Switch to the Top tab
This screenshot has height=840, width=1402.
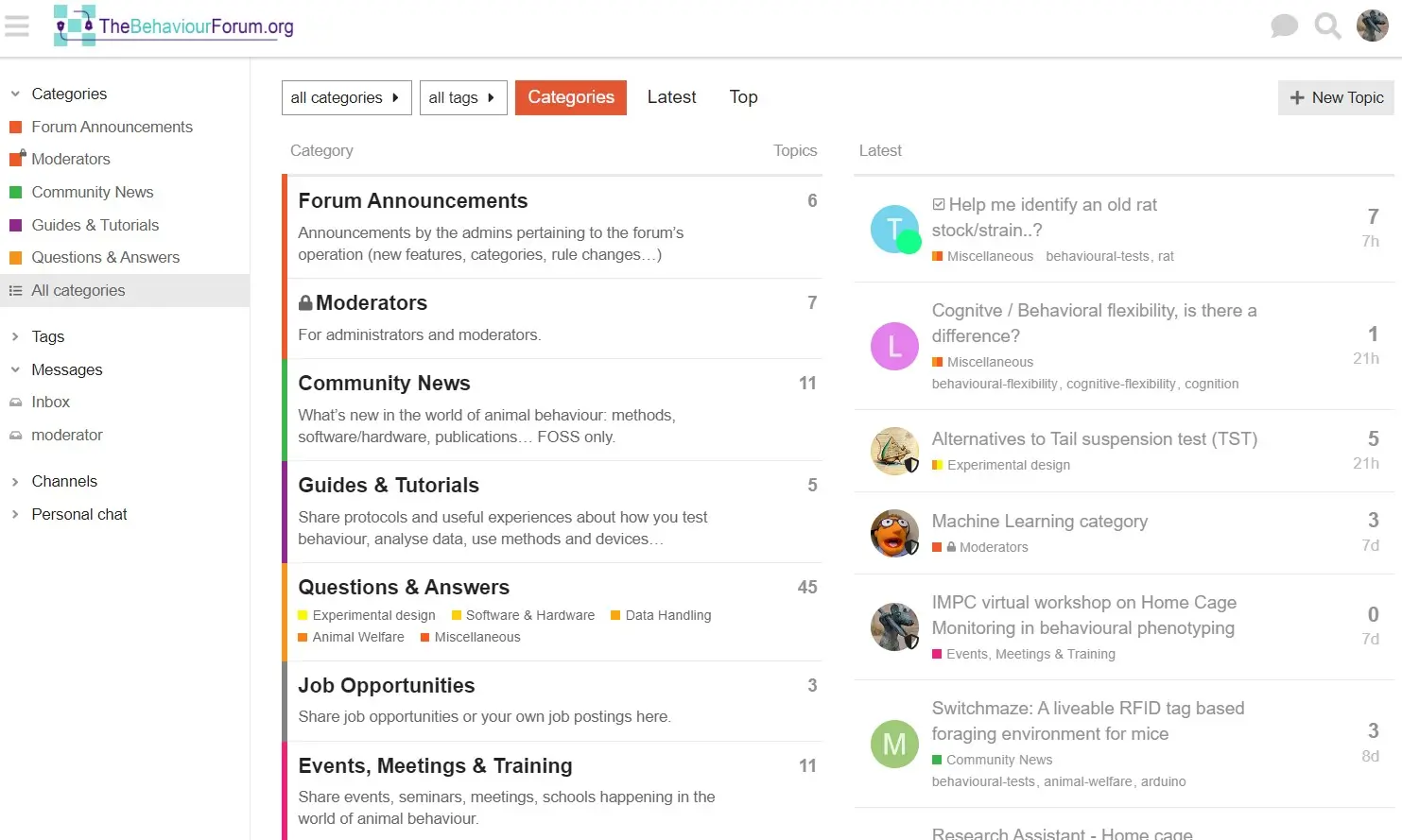point(743,97)
